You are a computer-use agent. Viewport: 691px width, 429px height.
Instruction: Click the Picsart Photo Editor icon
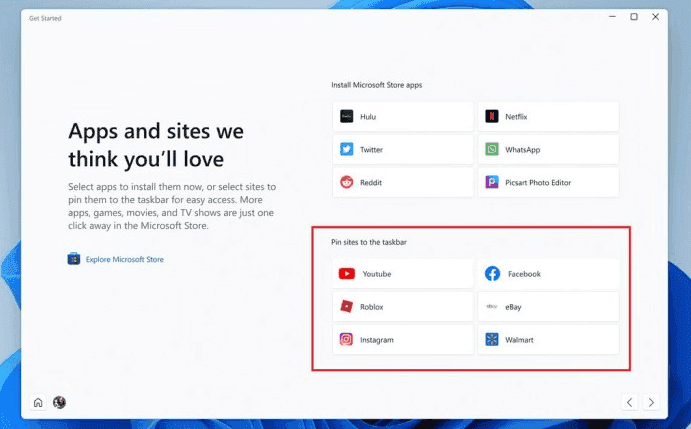coord(492,182)
